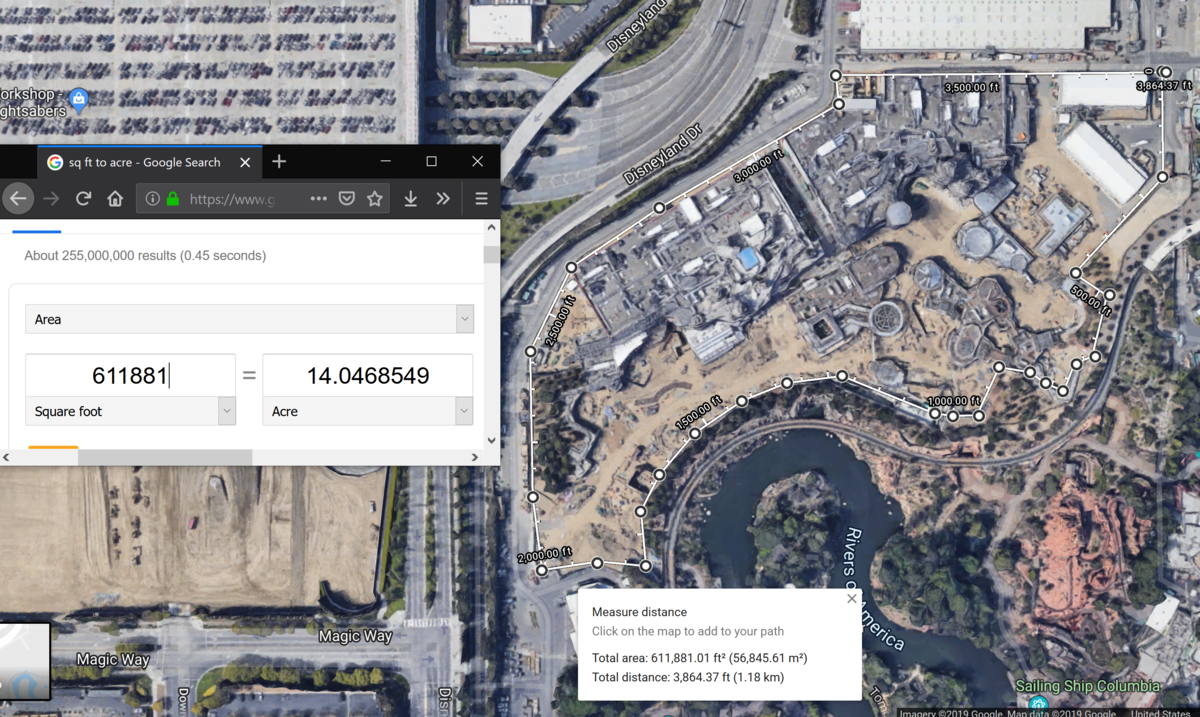1200x717 pixels.
Task: Click the map layer thumbnail on Google Maps
Action: 25,660
